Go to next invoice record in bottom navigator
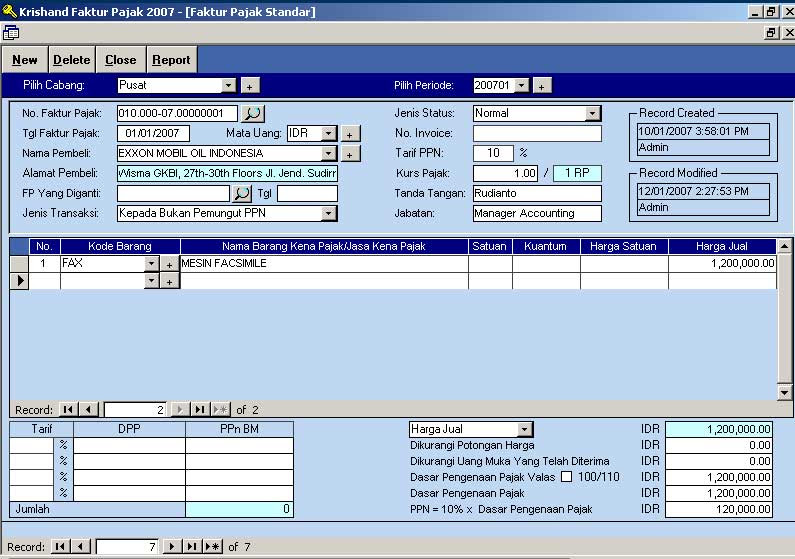The width and height of the screenshot is (795, 559). pyautogui.click(x=172, y=546)
